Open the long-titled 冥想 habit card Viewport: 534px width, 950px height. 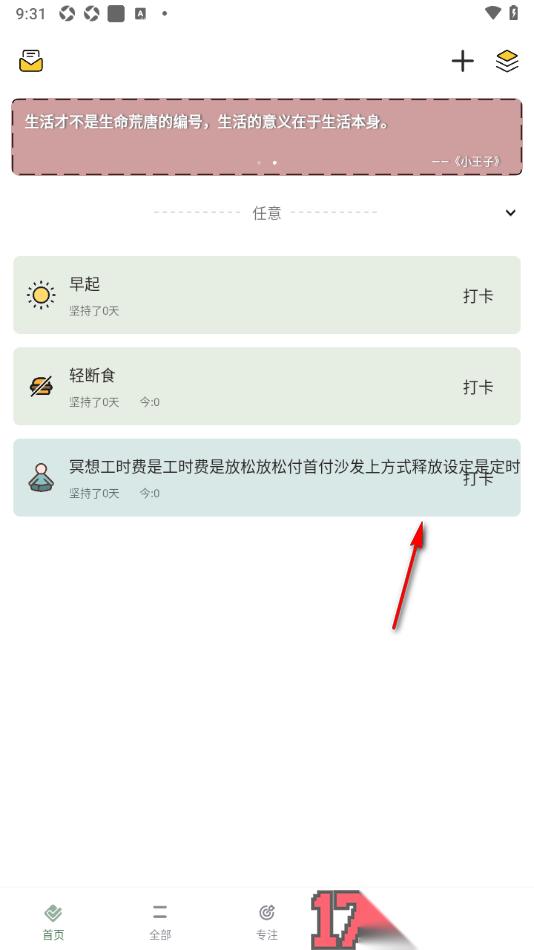[x=267, y=477]
